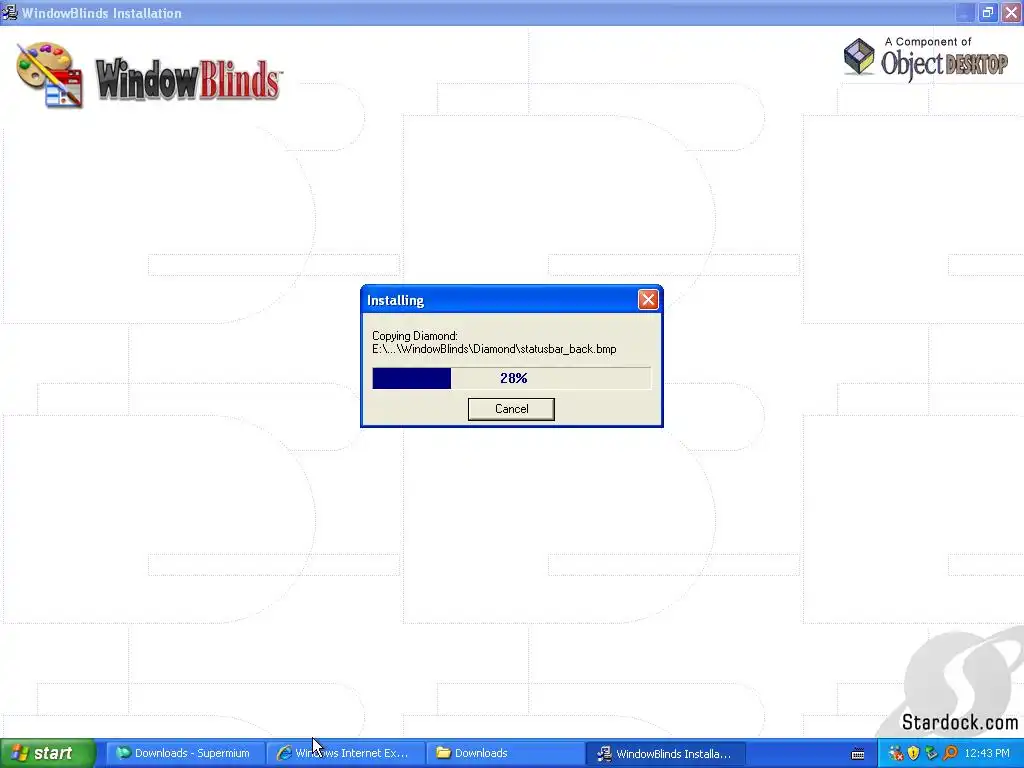The image size is (1024, 768).
Task: Click the statusbar_back.bmp file path text
Action: pyautogui.click(x=494, y=349)
